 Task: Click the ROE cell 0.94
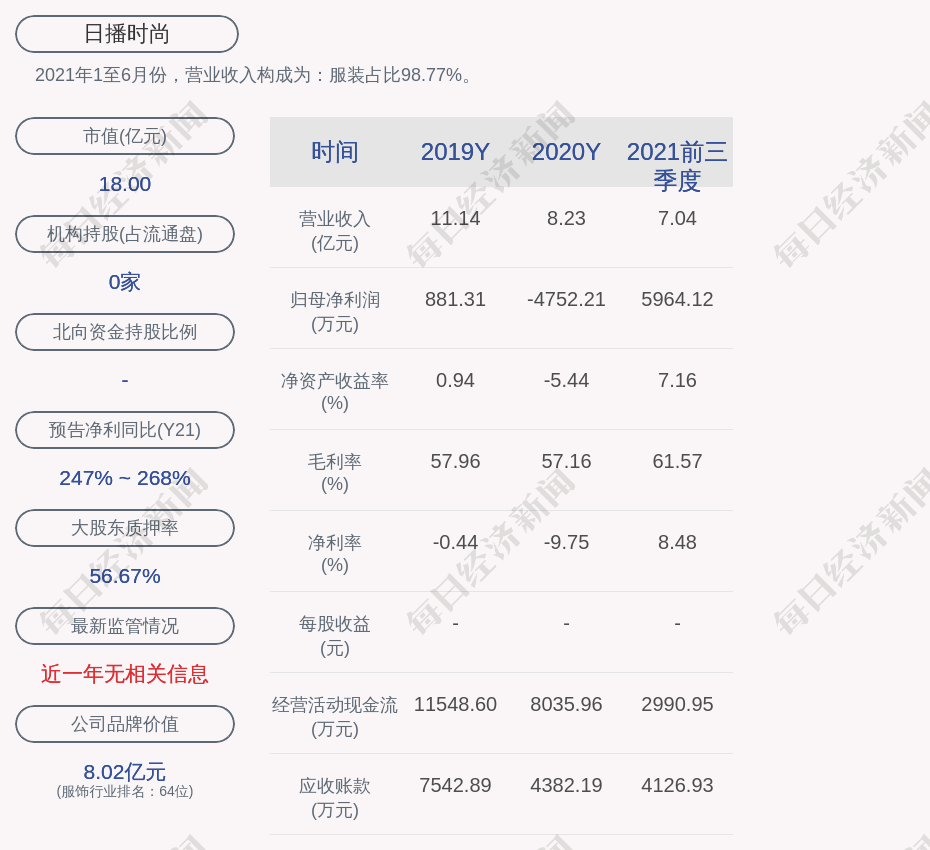455,380
